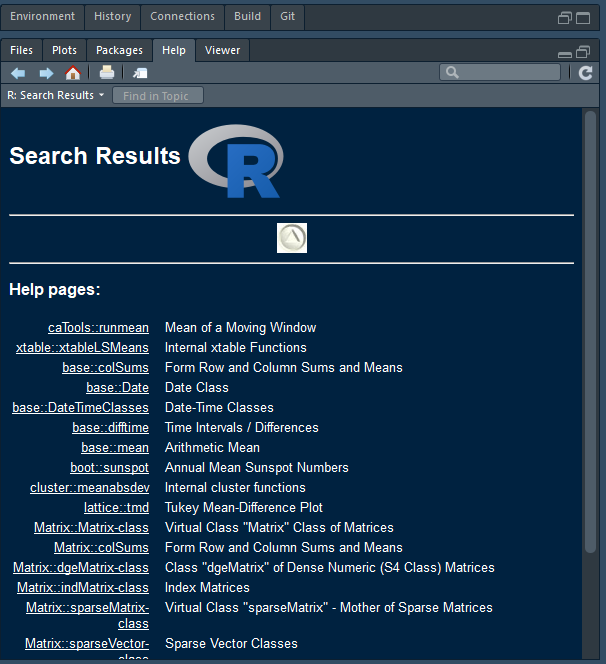Click the forward arrow in Help toolbar
This screenshot has width=606, height=664.
[x=46, y=73]
